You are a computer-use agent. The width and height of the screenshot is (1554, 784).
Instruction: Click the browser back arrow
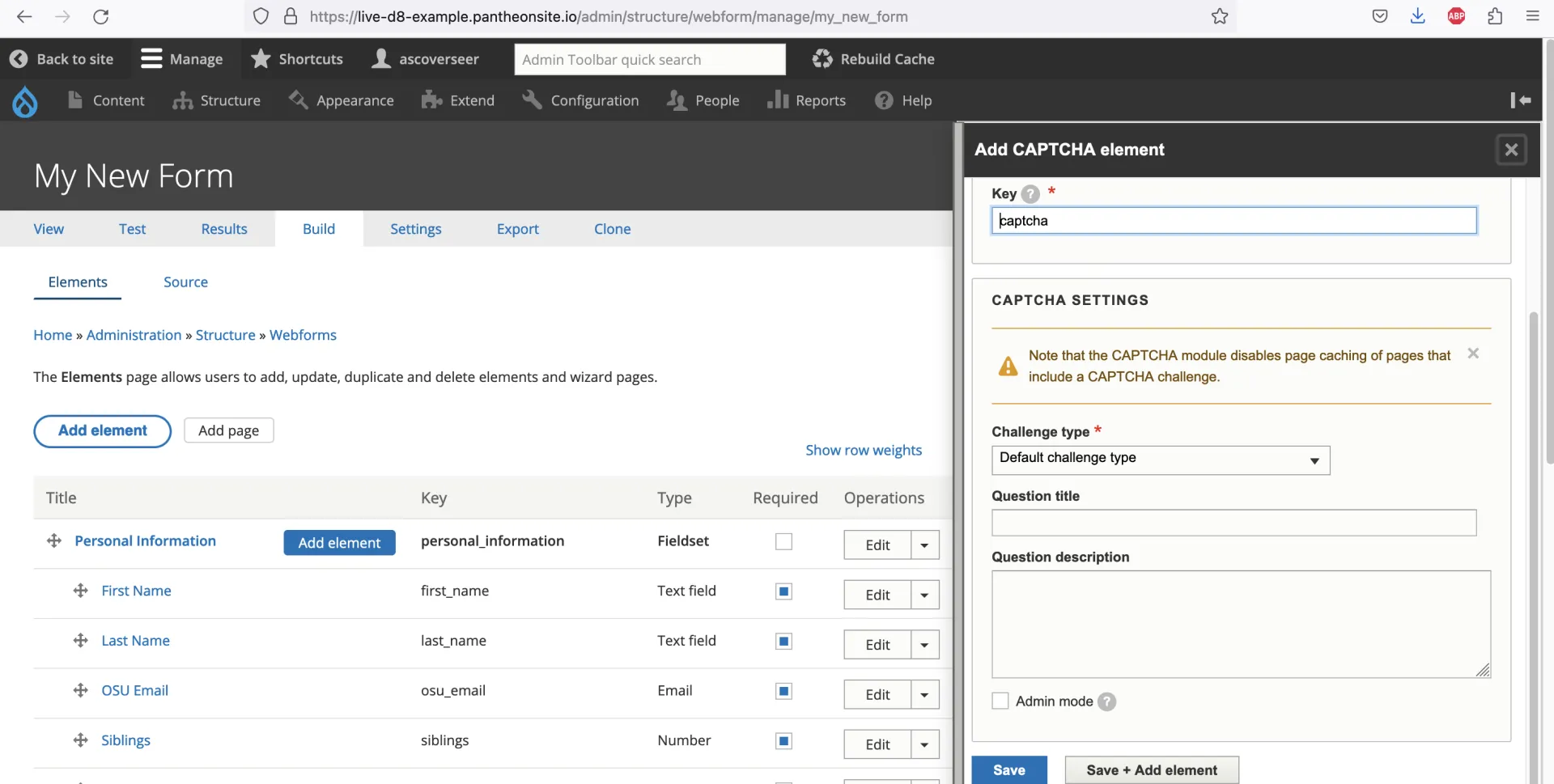[x=24, y=16]
